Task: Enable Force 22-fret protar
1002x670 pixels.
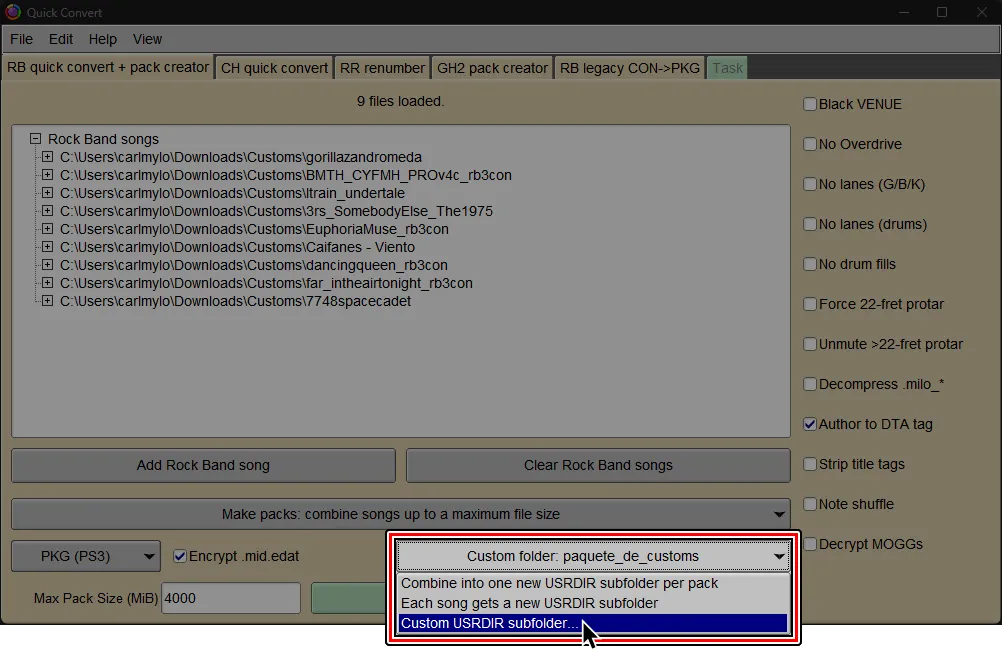Action: (x=809, y=304)
